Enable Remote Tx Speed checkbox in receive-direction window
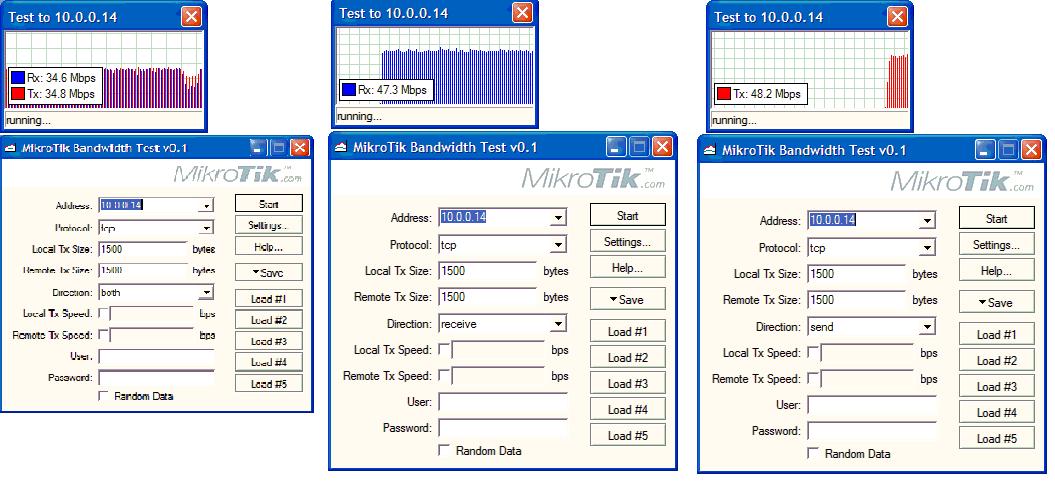Image resolution: width=1055 pixels, height=481 pixels. click(x=444, y=375)
